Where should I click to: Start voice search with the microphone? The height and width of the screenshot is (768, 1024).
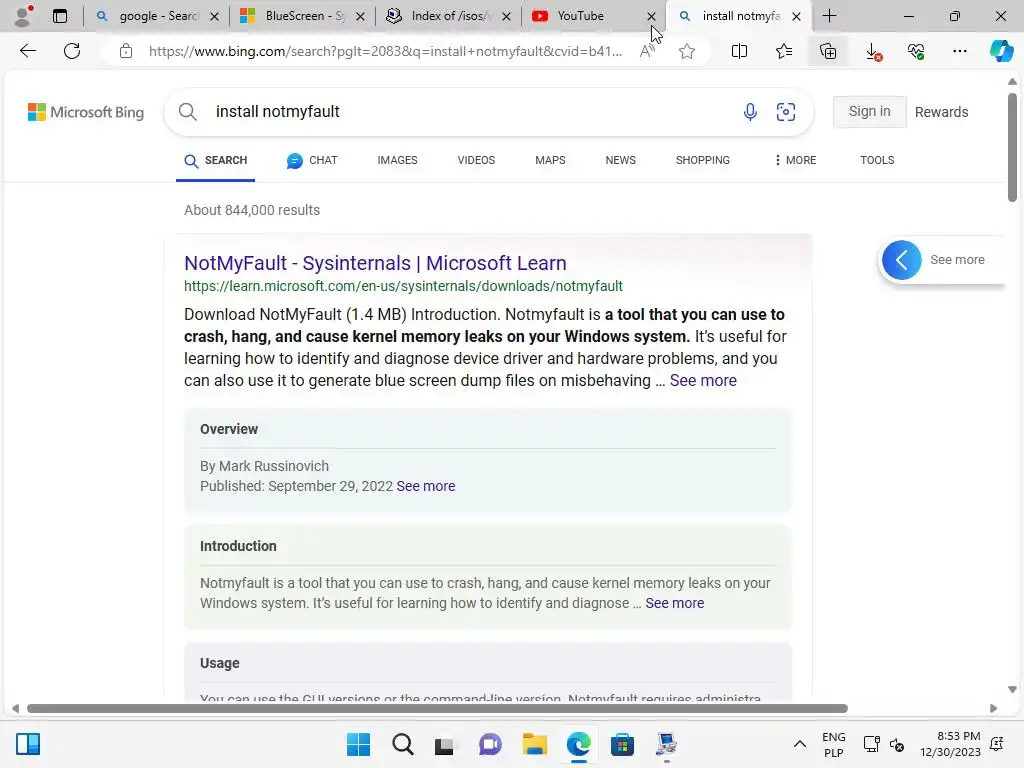pyautogui.click(x=750, y=112)
